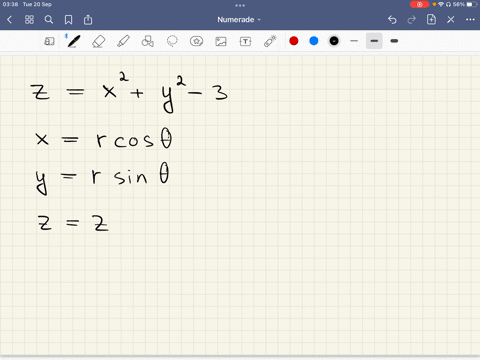Go back with the left chevron
Image resolution: width=480 pixels, height=360 pixels.
pyautogui.click(x=9, y=20)
